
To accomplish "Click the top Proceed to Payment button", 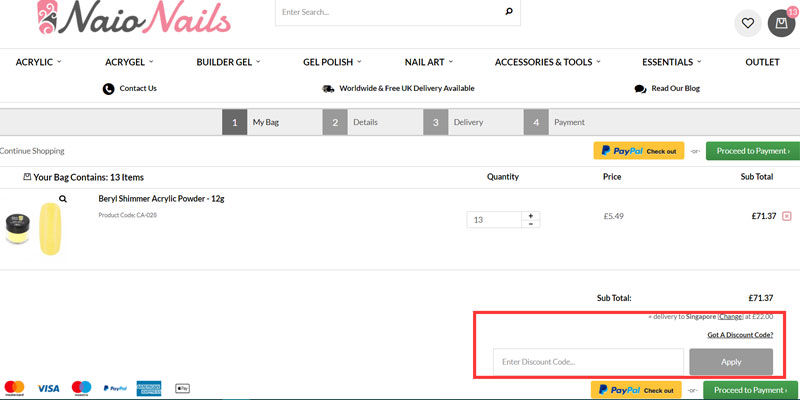I will click(752, 151).
